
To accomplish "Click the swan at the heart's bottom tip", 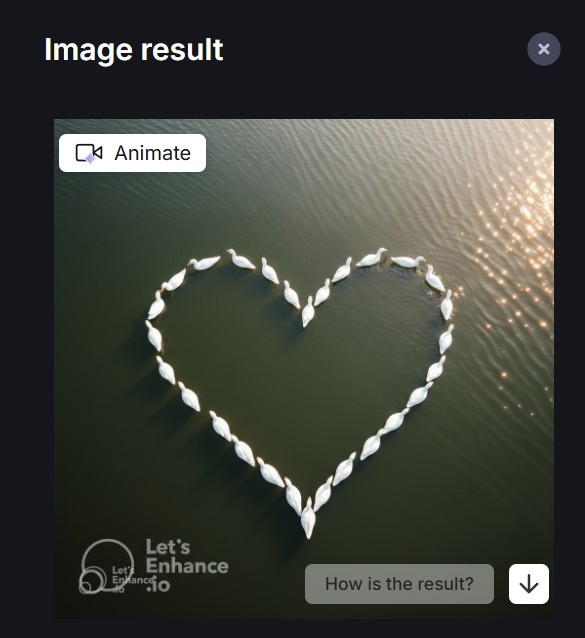I will coord(308,518).
